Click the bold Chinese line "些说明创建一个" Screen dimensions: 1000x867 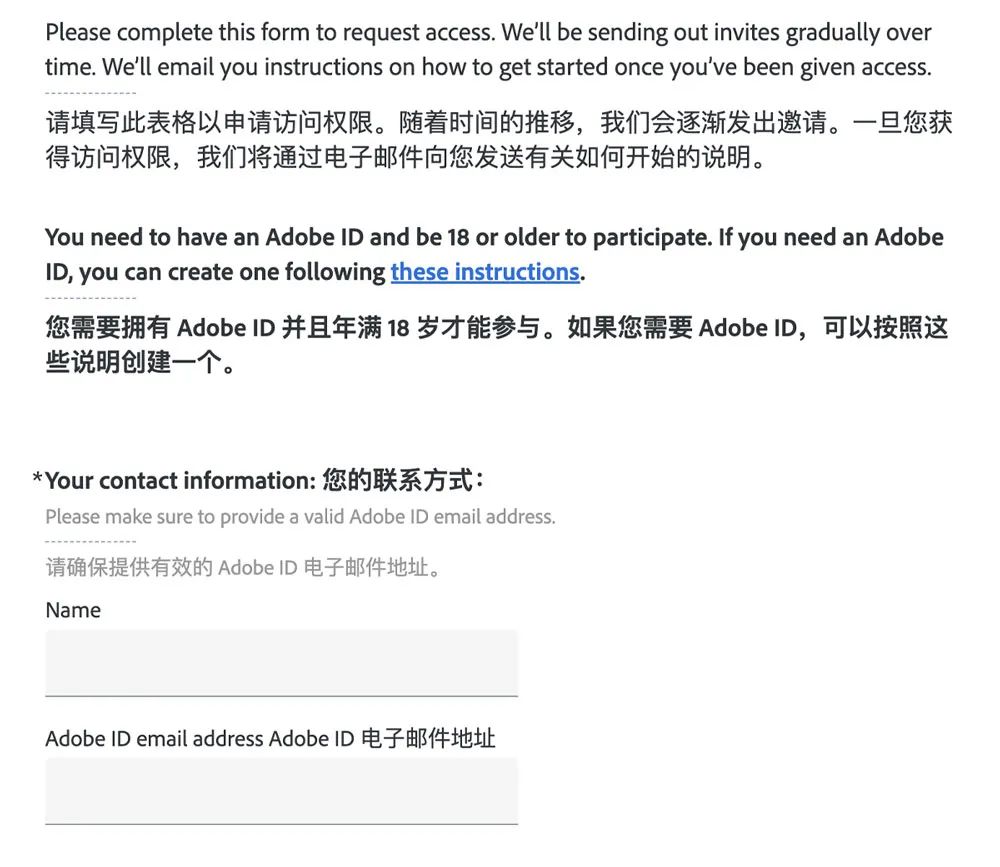(x=140, y=362)
